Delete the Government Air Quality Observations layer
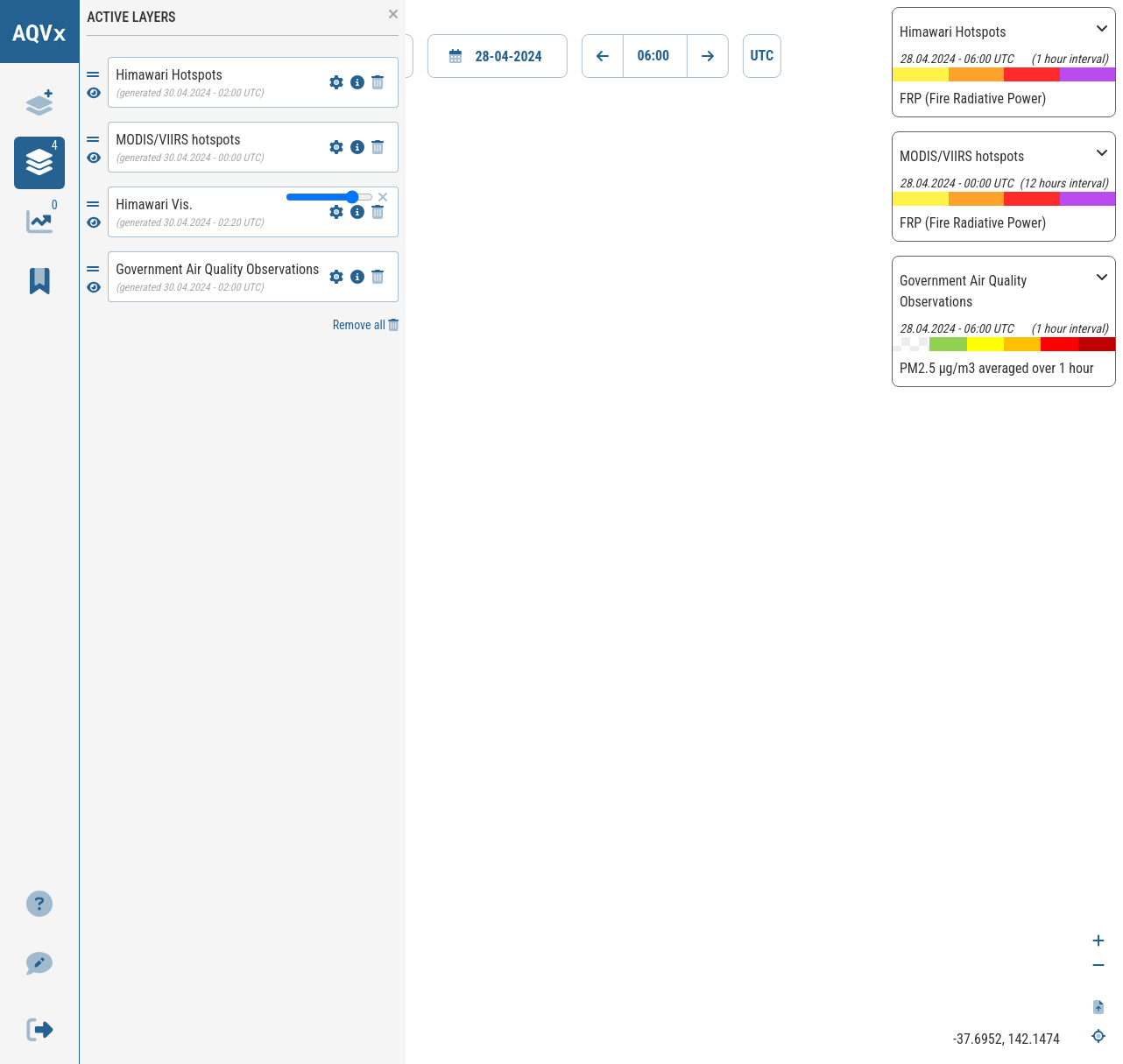 click(x=378, y=277)
